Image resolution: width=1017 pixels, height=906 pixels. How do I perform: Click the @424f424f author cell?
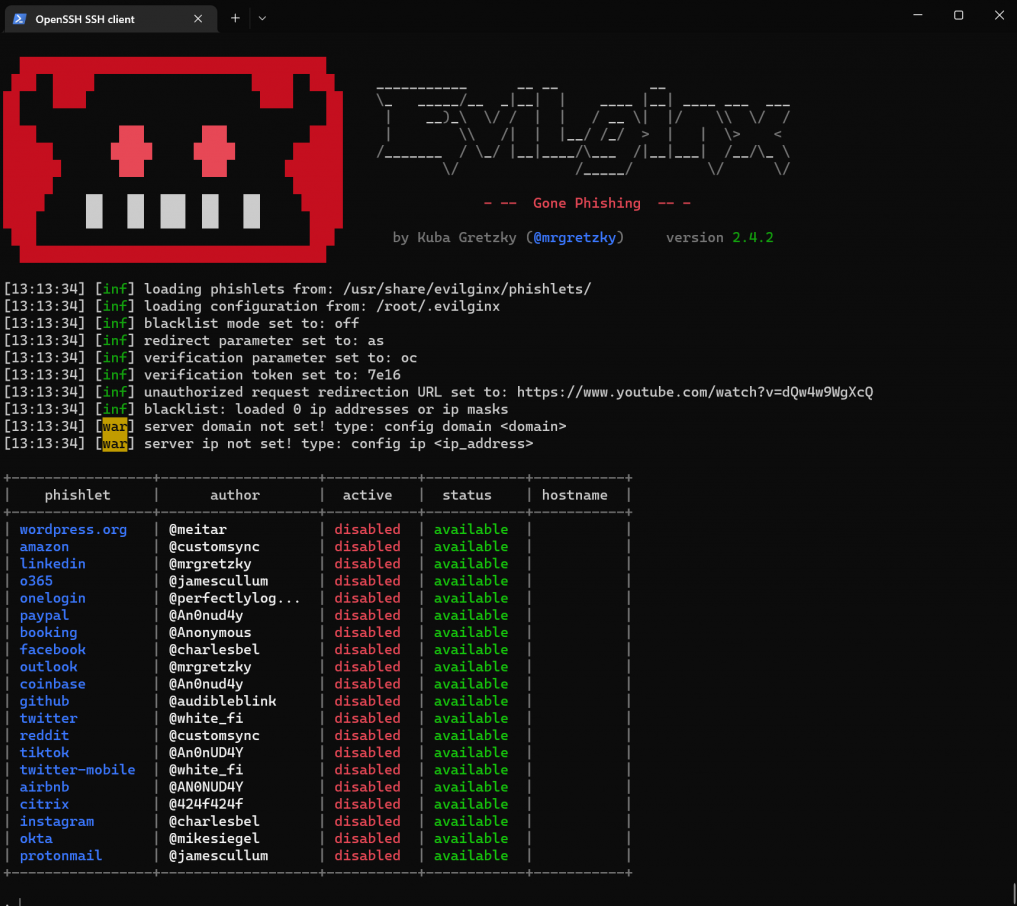click(206, 804)
